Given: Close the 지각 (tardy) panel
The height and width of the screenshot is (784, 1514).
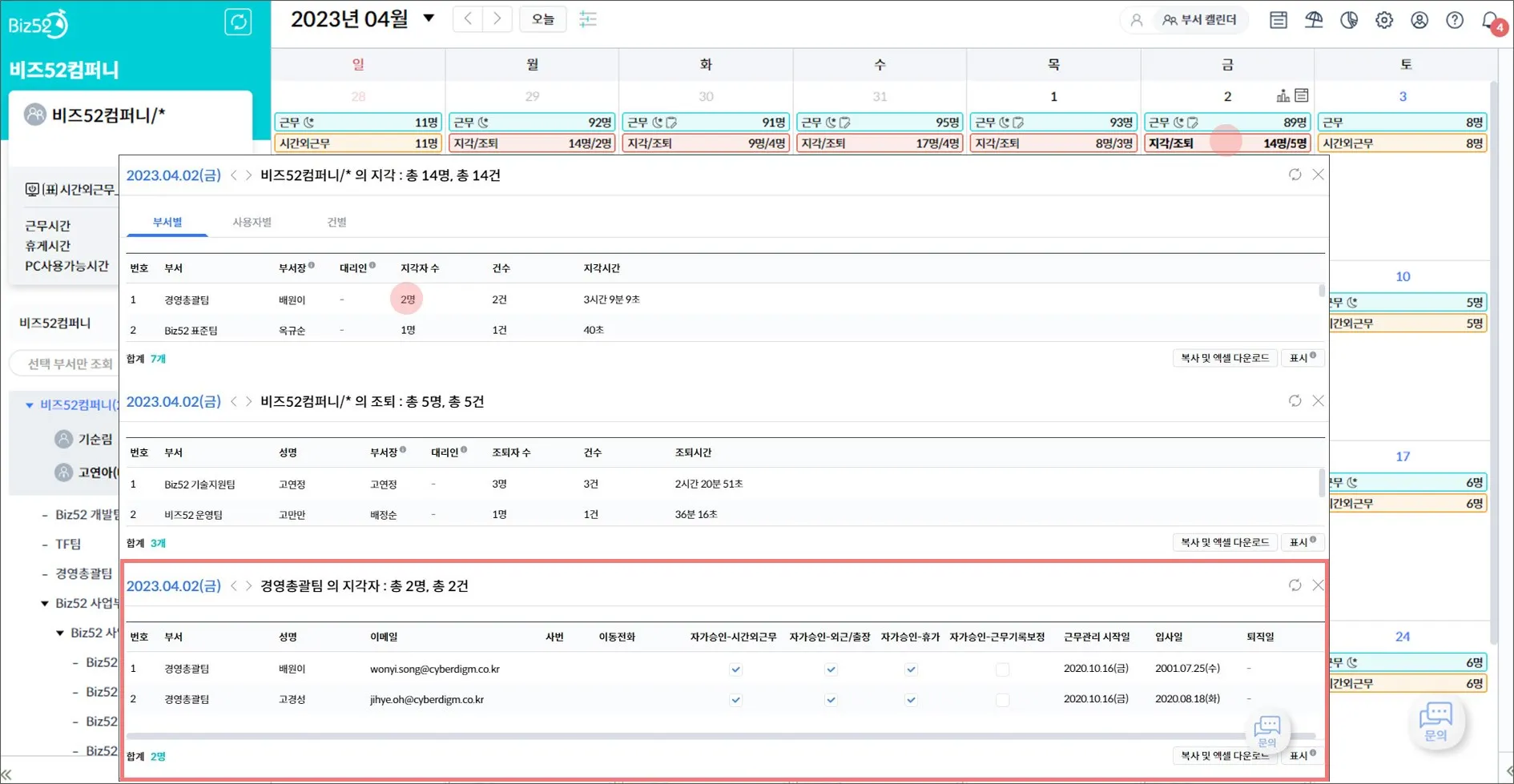Looking at the screenshot, I should pos(1319,175).
